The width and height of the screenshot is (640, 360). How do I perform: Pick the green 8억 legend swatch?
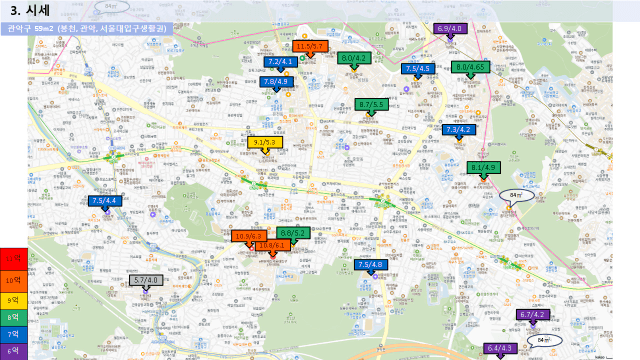(x=13, y=318)
